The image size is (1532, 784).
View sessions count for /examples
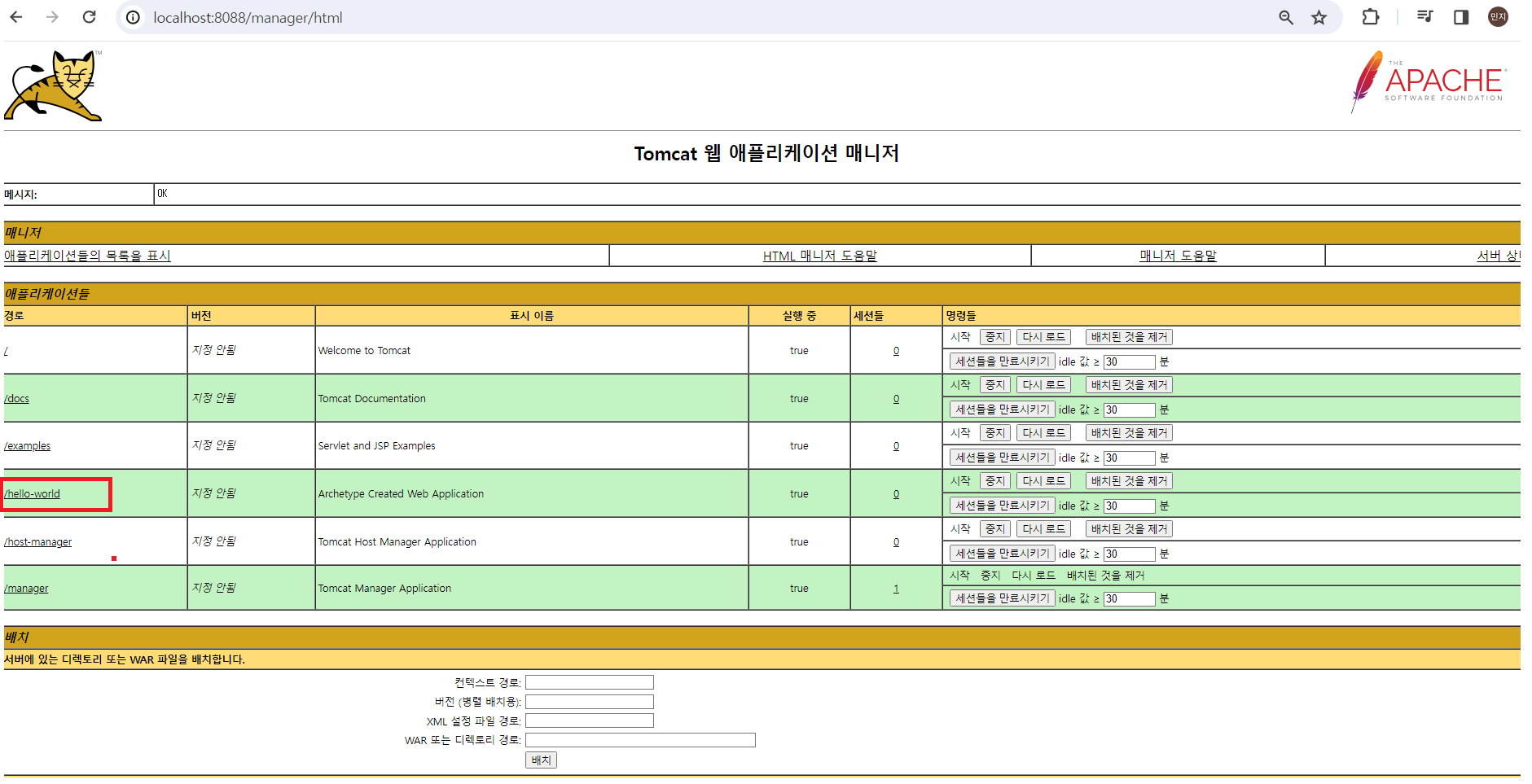pyautogui.click(x=896, y=446)
